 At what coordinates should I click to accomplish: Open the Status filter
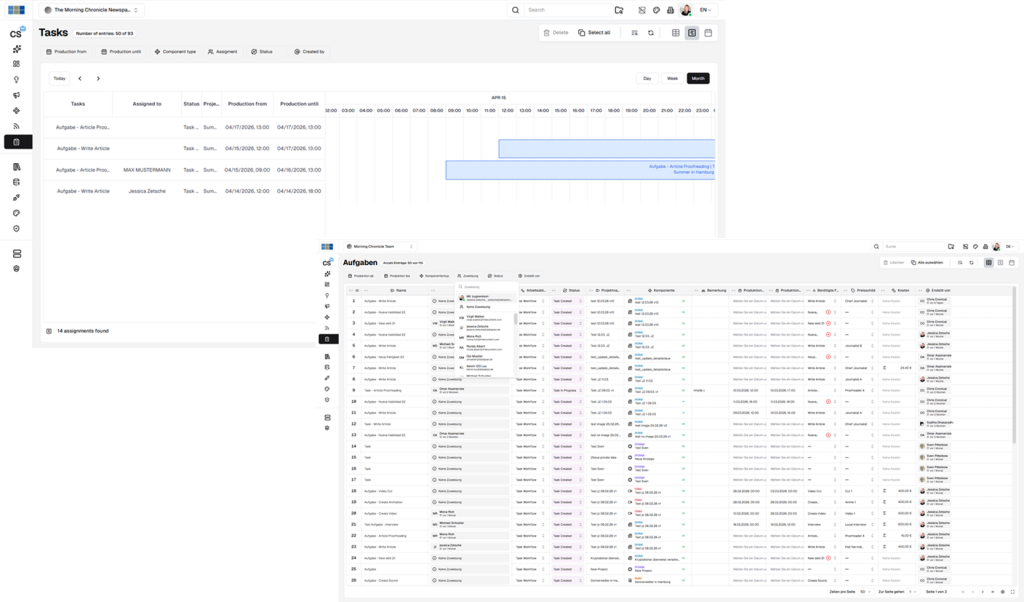pyautogui.click(x=262, y=51)
